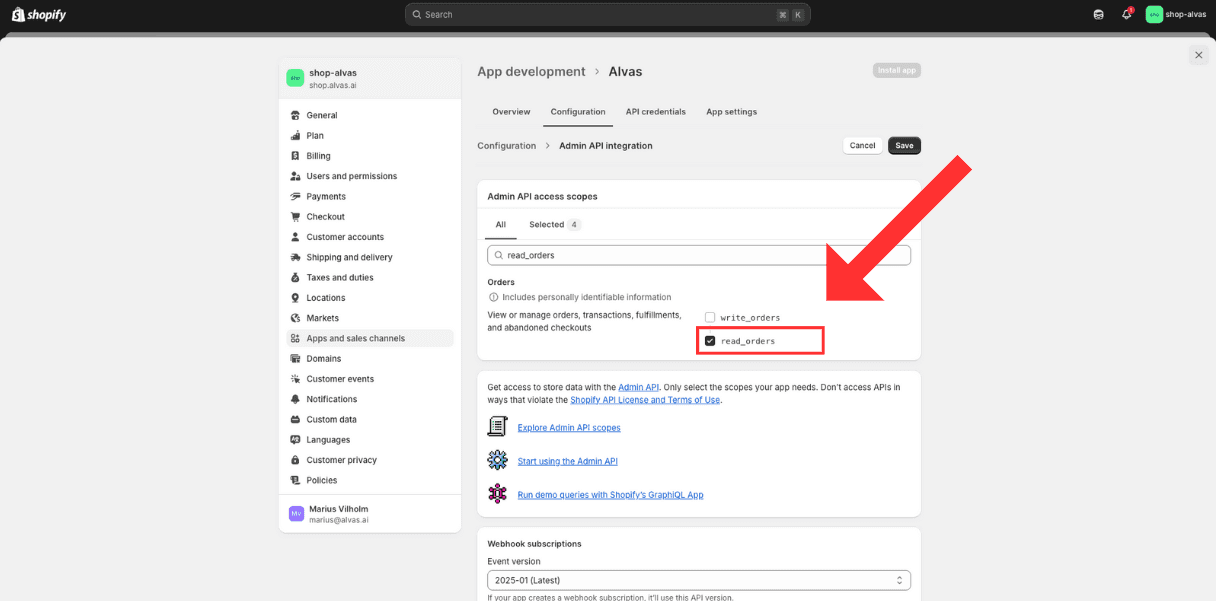Open the API credentials tab

(x=656, y=111)
